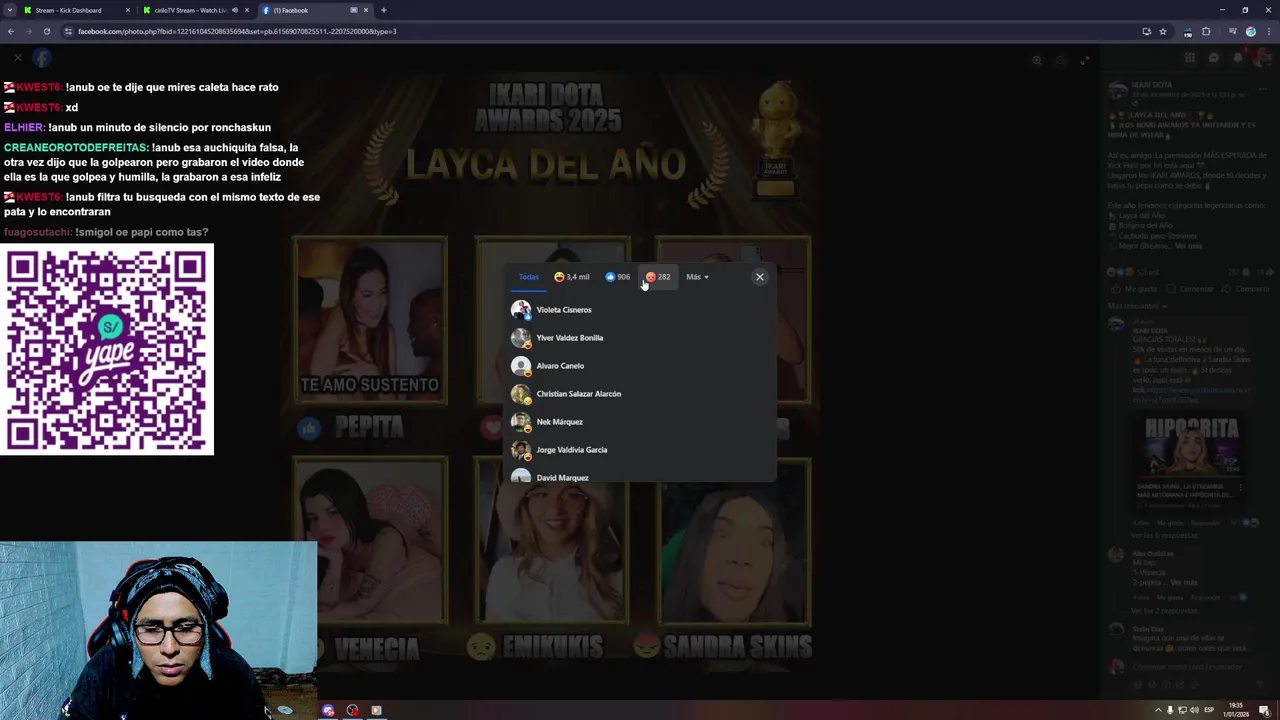Click Comentar on the post
The height and width of the screenshot is (720, 1280).
(x=1192, y=289)
